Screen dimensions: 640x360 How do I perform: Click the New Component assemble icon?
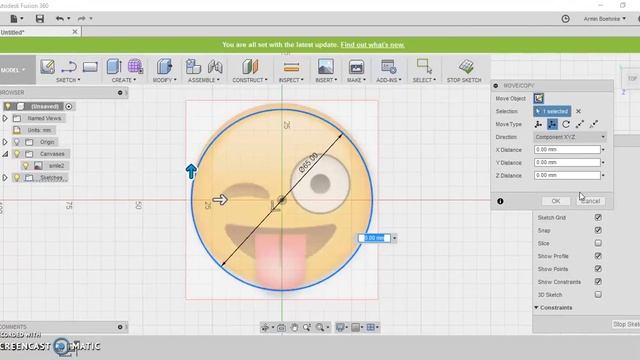[193, 66]
